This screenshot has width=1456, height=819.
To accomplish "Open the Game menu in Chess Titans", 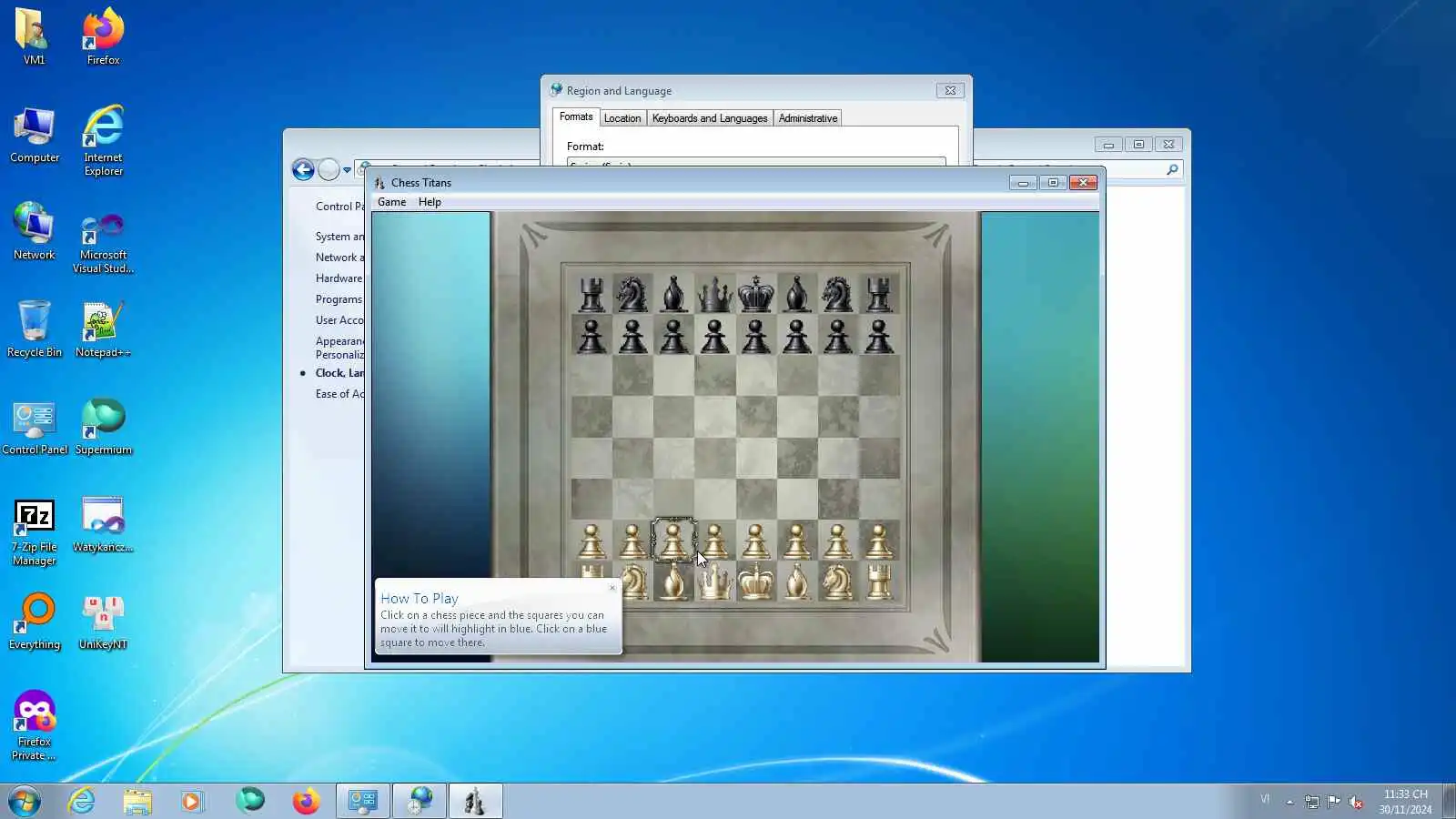I will (x=392, y=202).
